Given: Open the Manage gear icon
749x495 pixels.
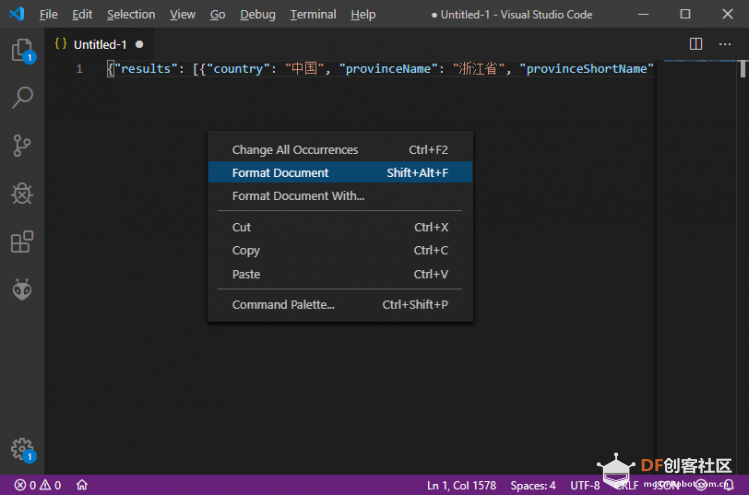Looking at the screenshot, I should click(x=22, y=450).
